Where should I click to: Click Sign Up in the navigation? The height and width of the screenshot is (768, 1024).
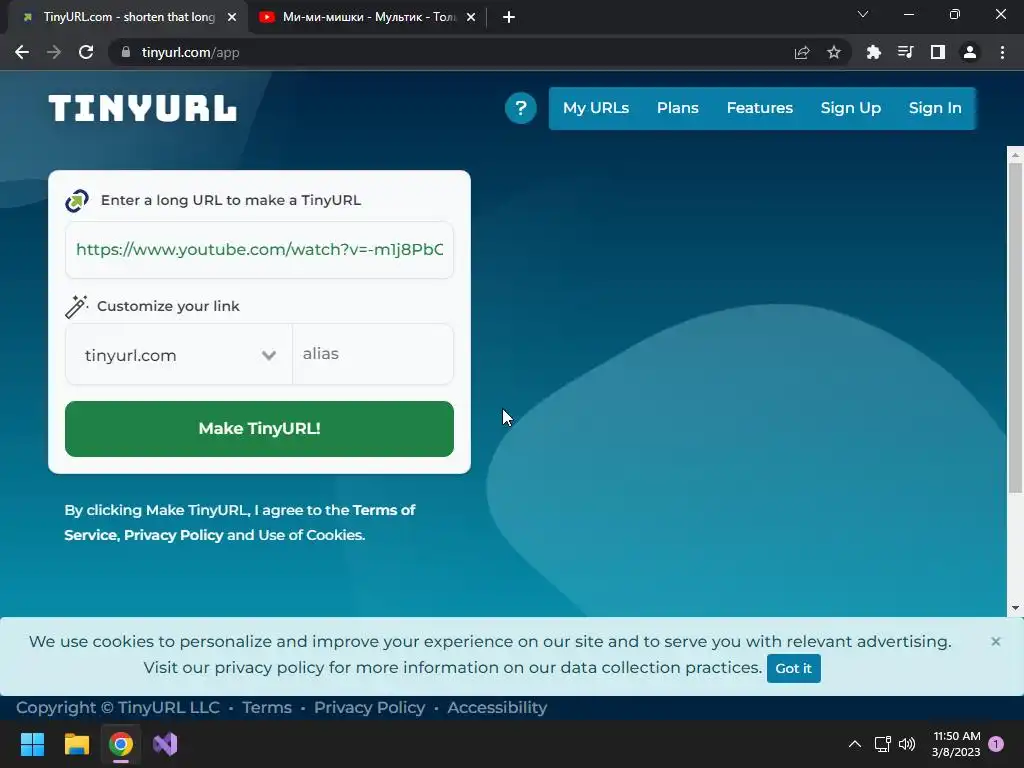pyautogui.click(x=850, y=108)
